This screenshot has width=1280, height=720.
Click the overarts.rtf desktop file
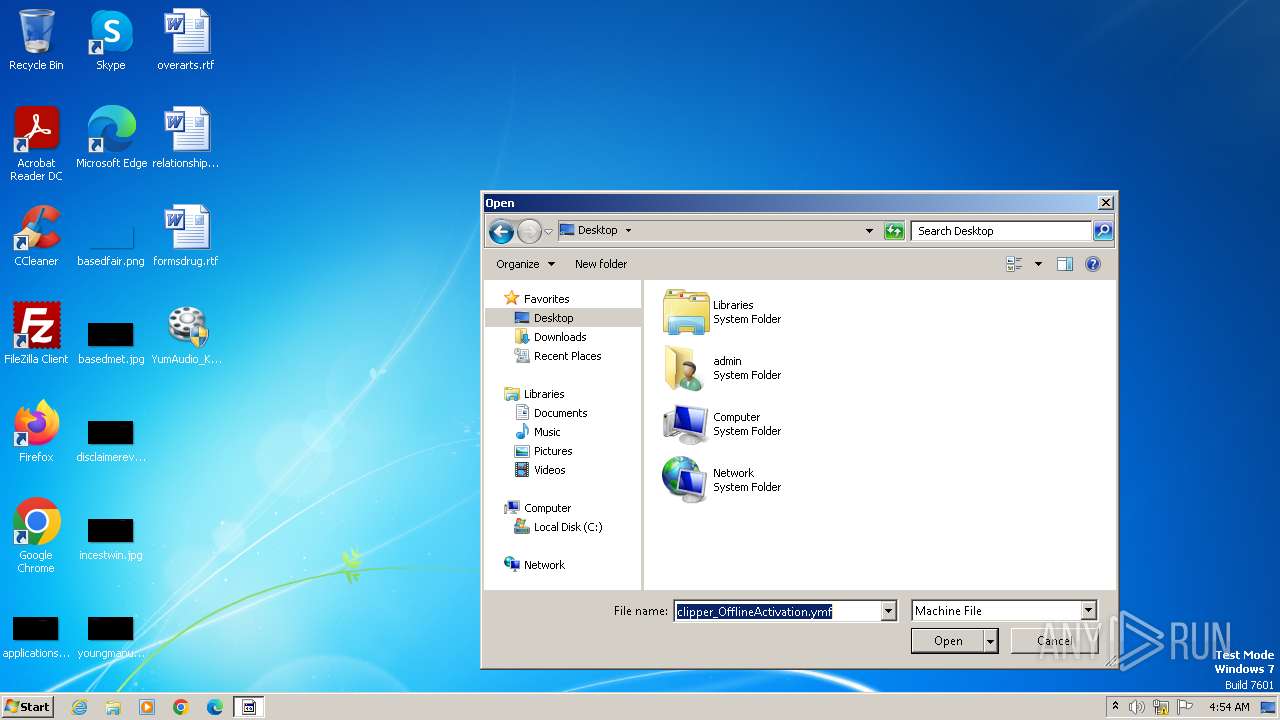[186, 40]
